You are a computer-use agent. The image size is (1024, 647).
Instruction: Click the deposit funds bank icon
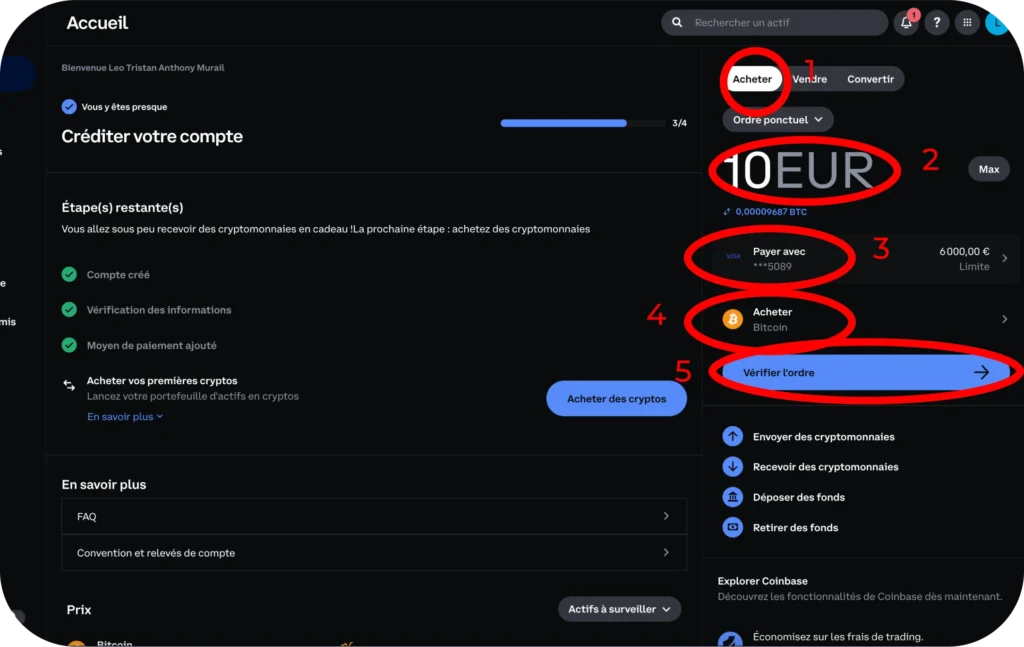(733, 497)
